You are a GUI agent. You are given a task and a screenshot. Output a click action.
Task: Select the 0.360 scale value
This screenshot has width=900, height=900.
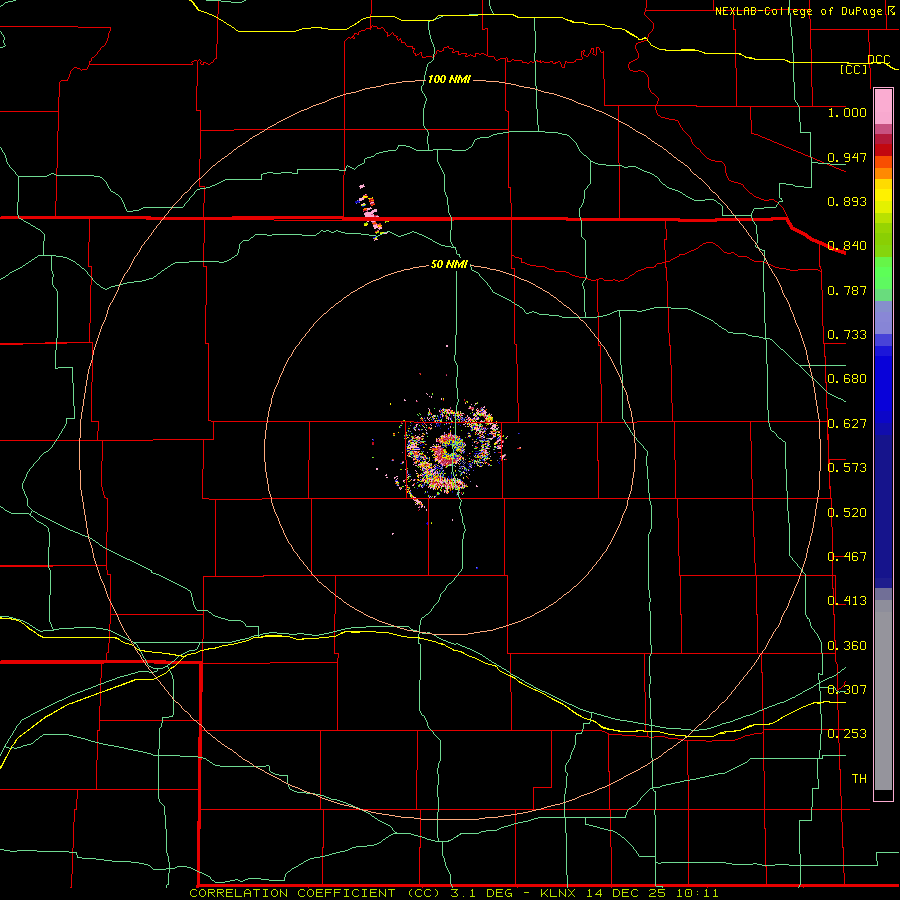(x=847, y=646)
